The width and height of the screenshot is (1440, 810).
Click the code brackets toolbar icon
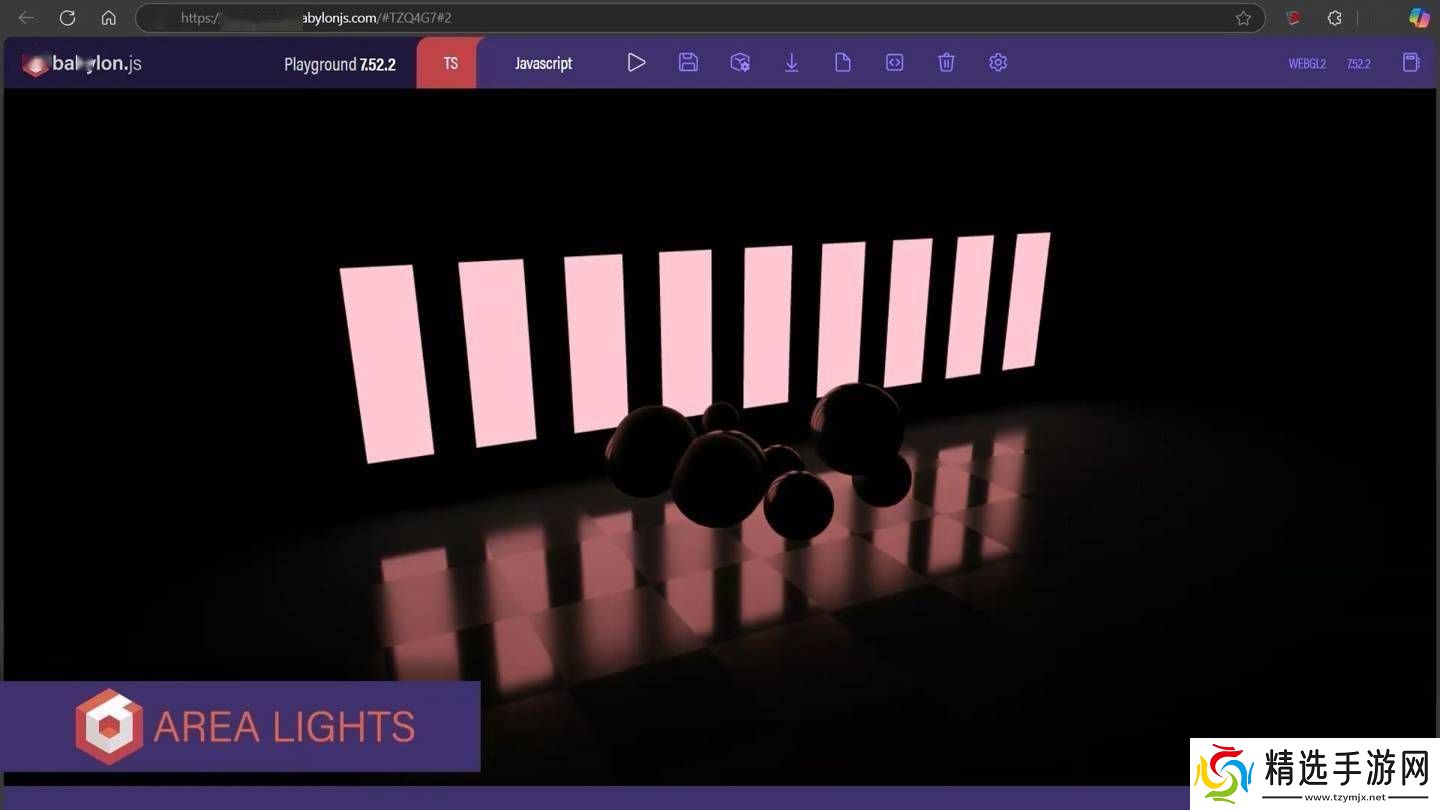coord(895,63)
